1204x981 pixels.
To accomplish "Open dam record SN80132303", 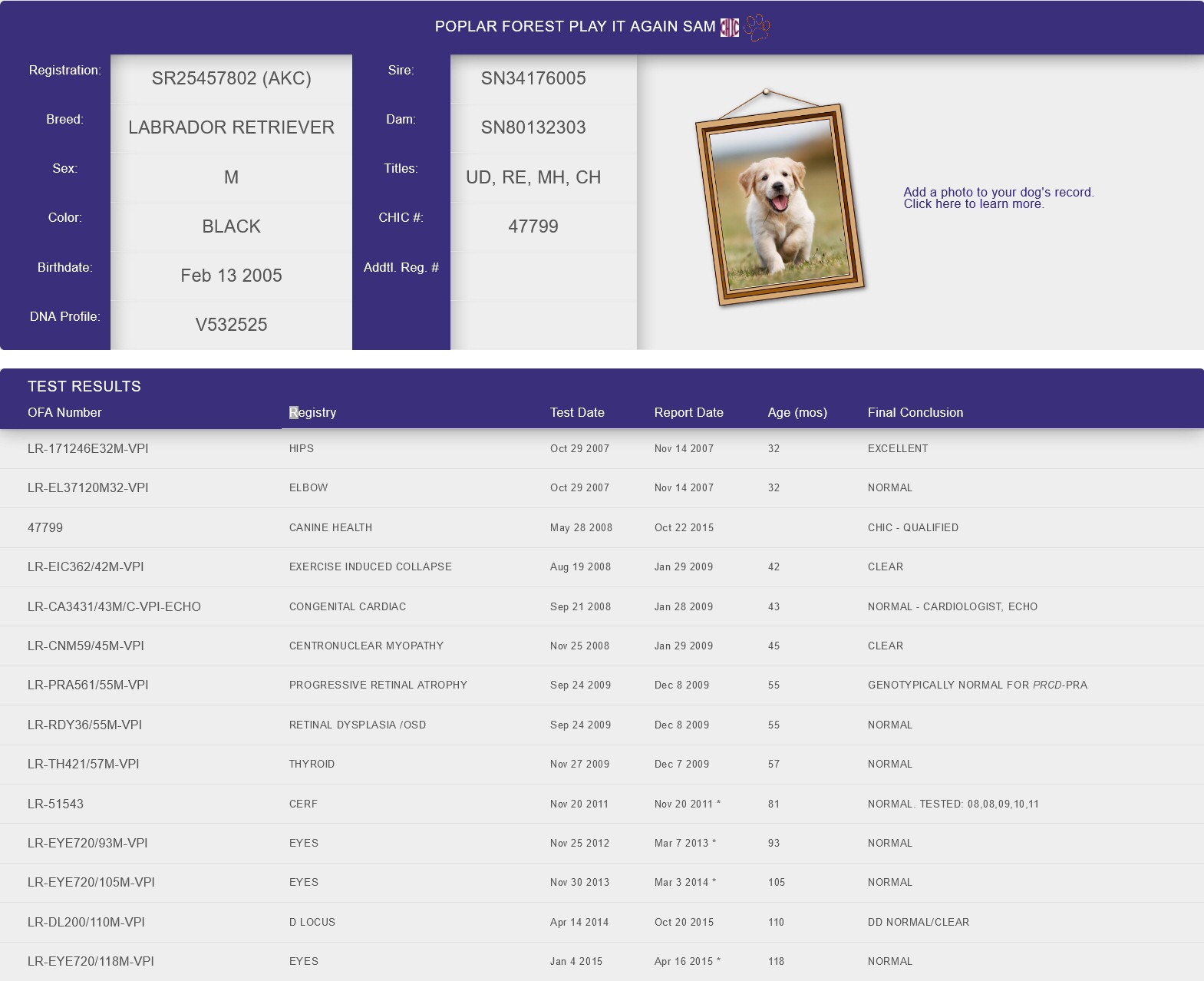I will click(x=533, y=127).
